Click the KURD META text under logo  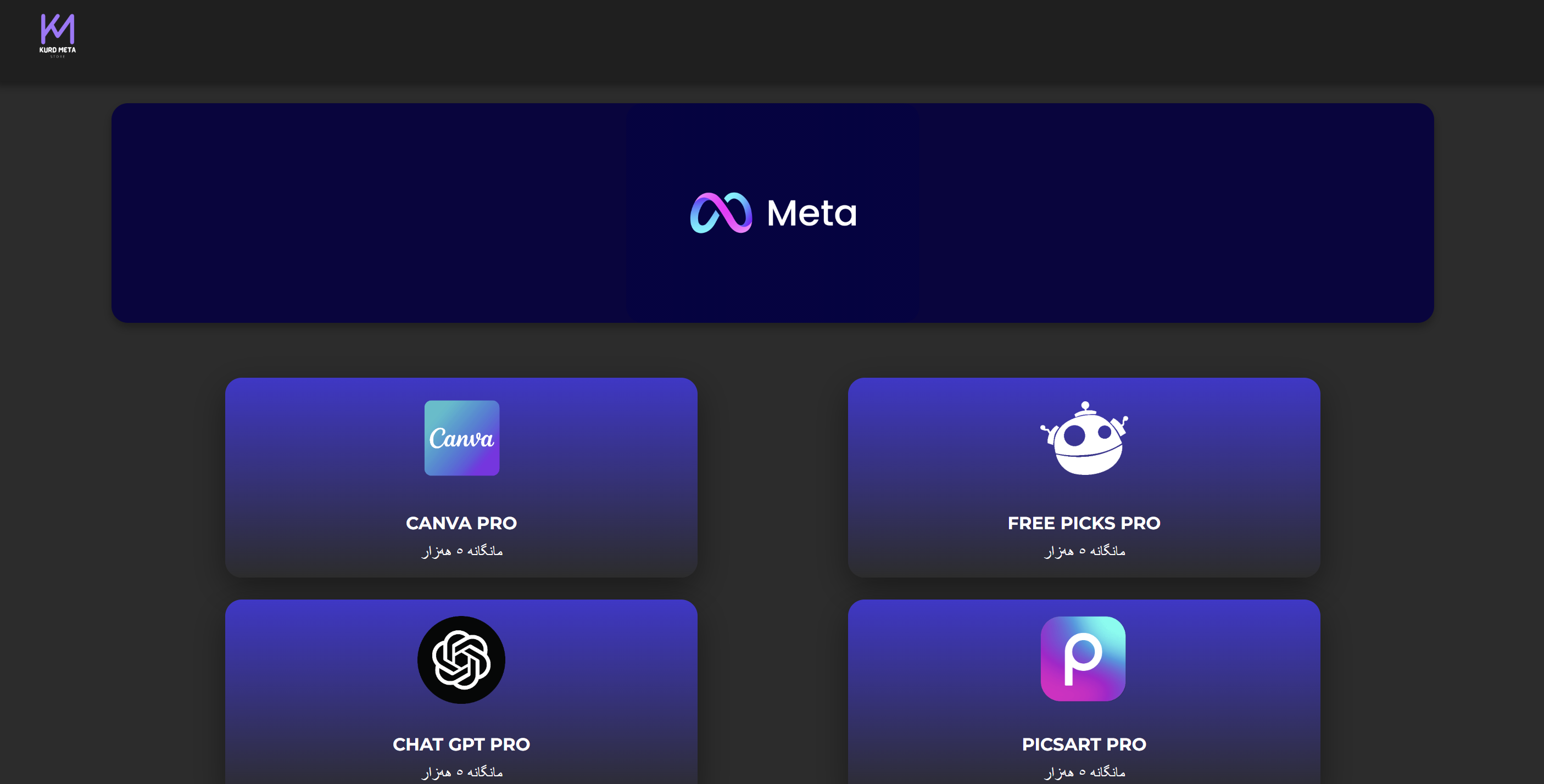point(58,50)
